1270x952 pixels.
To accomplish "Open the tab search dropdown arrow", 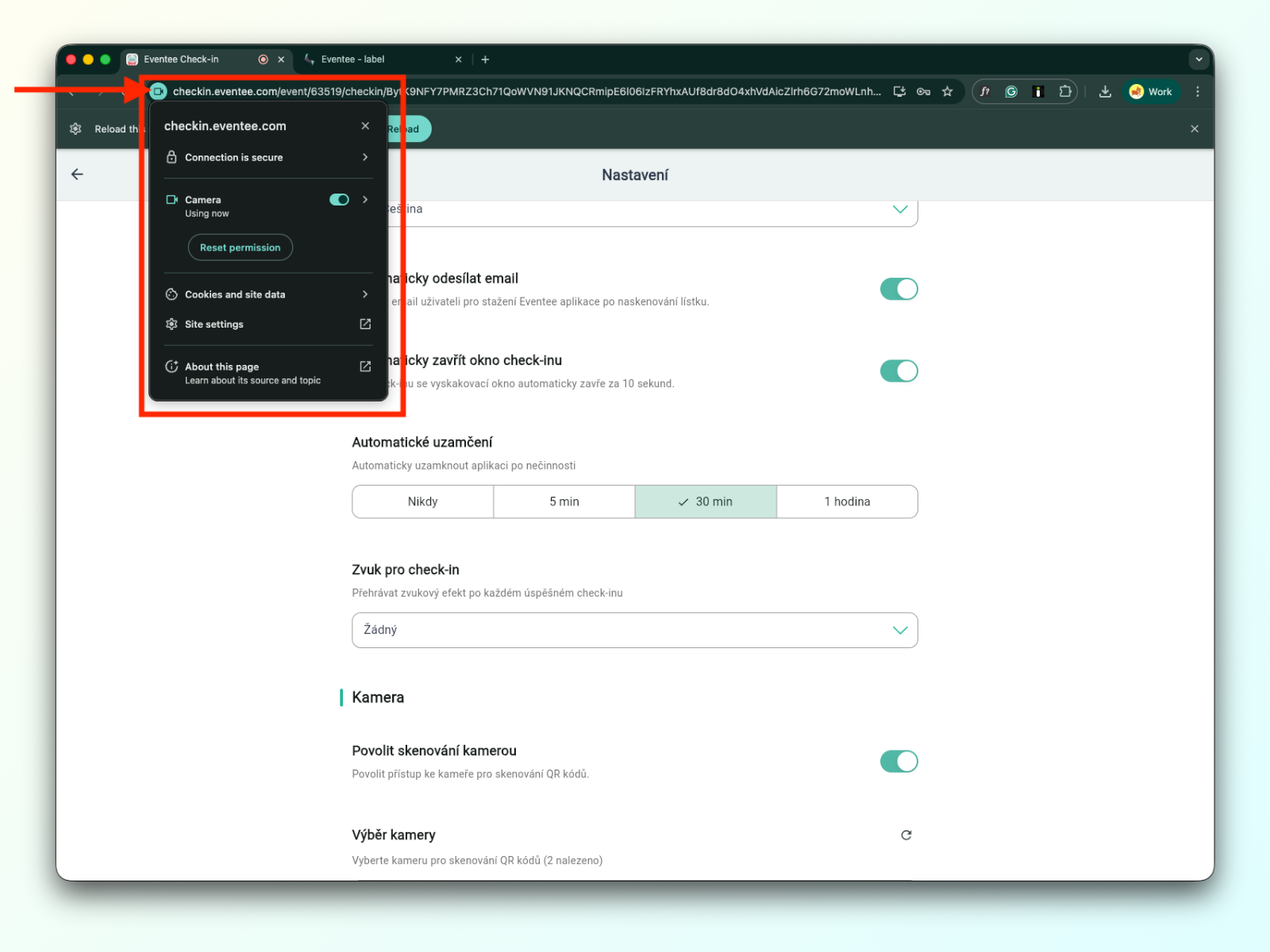I will pyautogui.click(x=1199, y=59).
